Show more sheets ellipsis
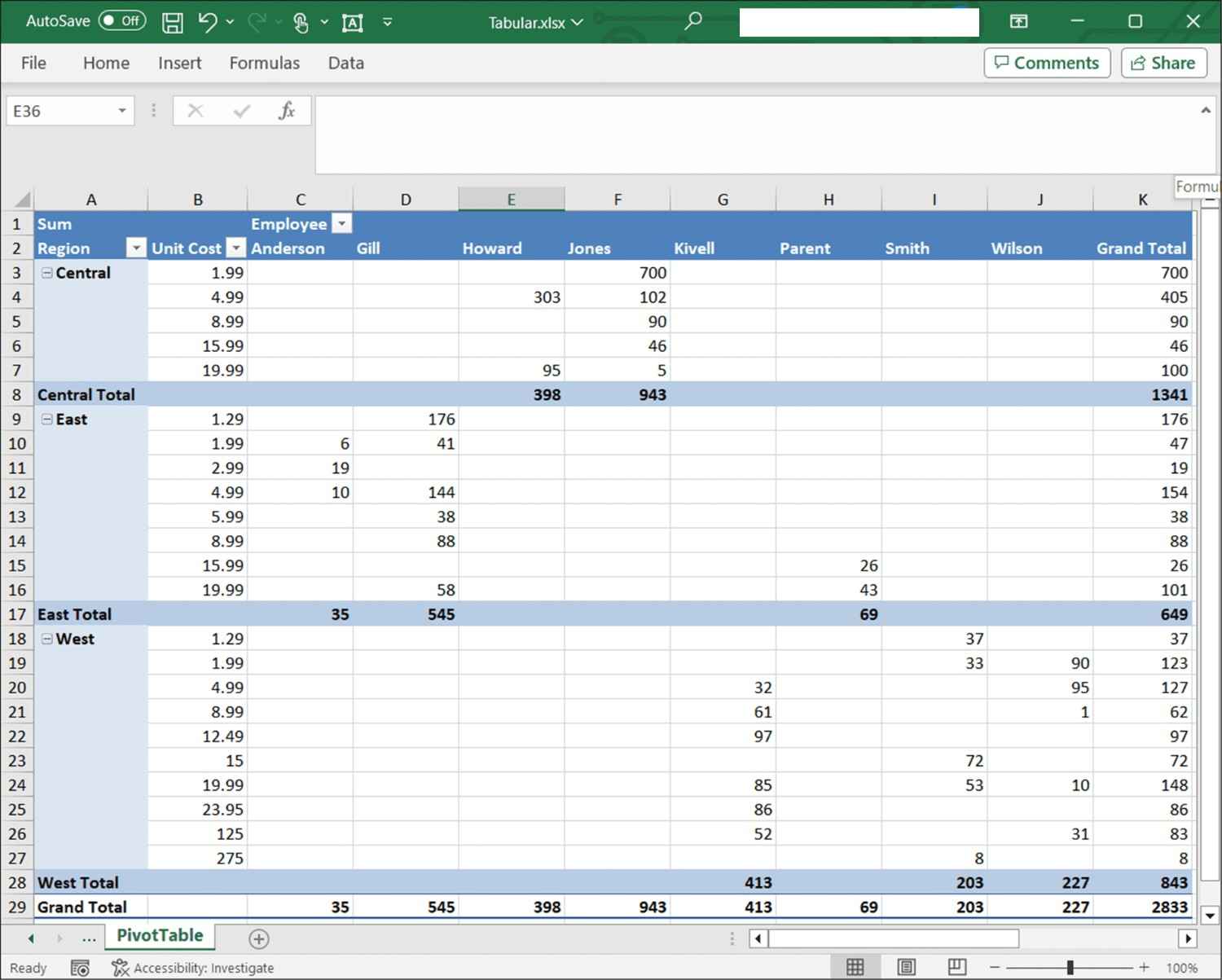Image resolution: width=1222 pixels, height=980 pixels. point(89,938)
